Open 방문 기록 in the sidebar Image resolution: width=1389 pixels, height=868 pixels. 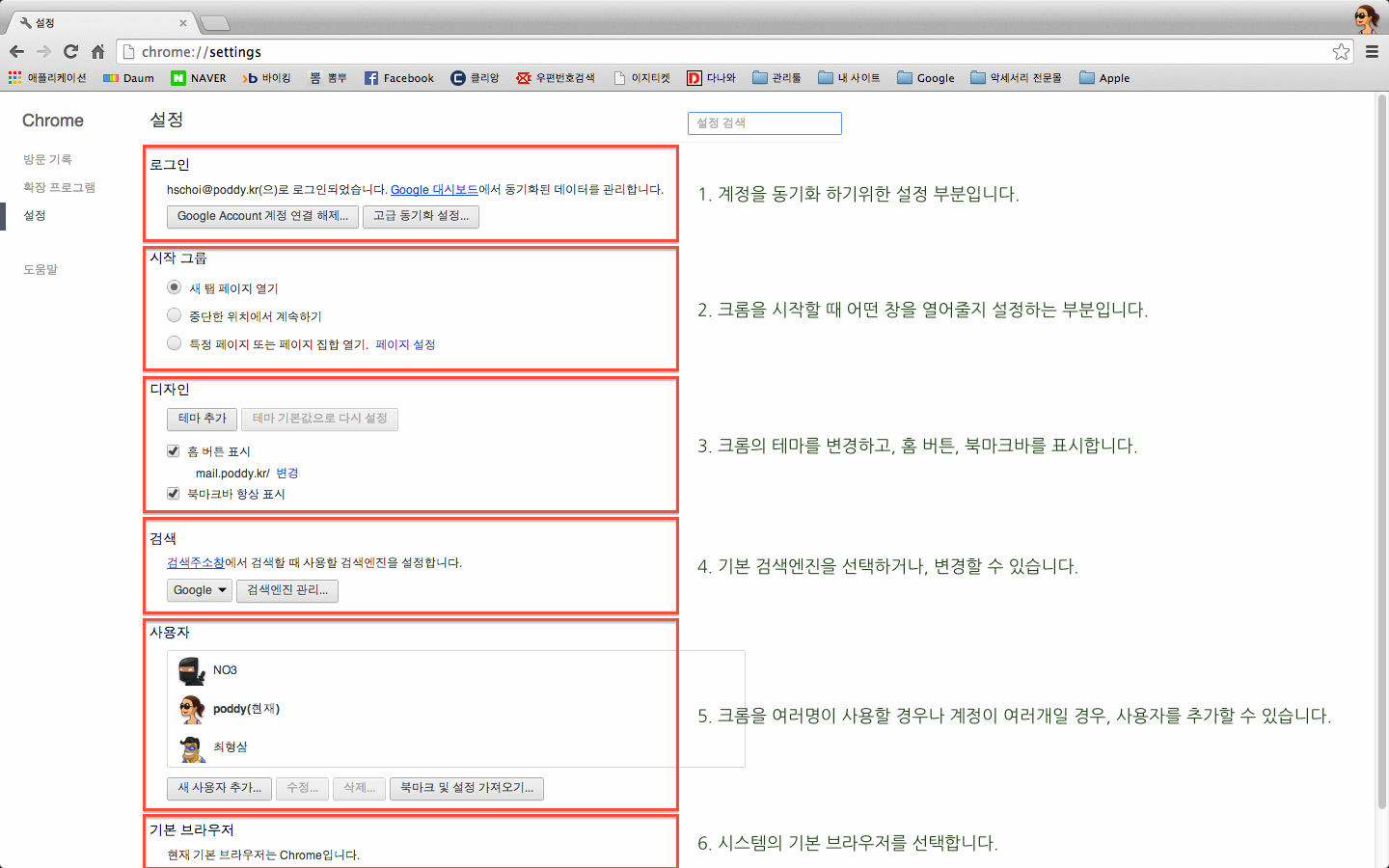(47, 159)
